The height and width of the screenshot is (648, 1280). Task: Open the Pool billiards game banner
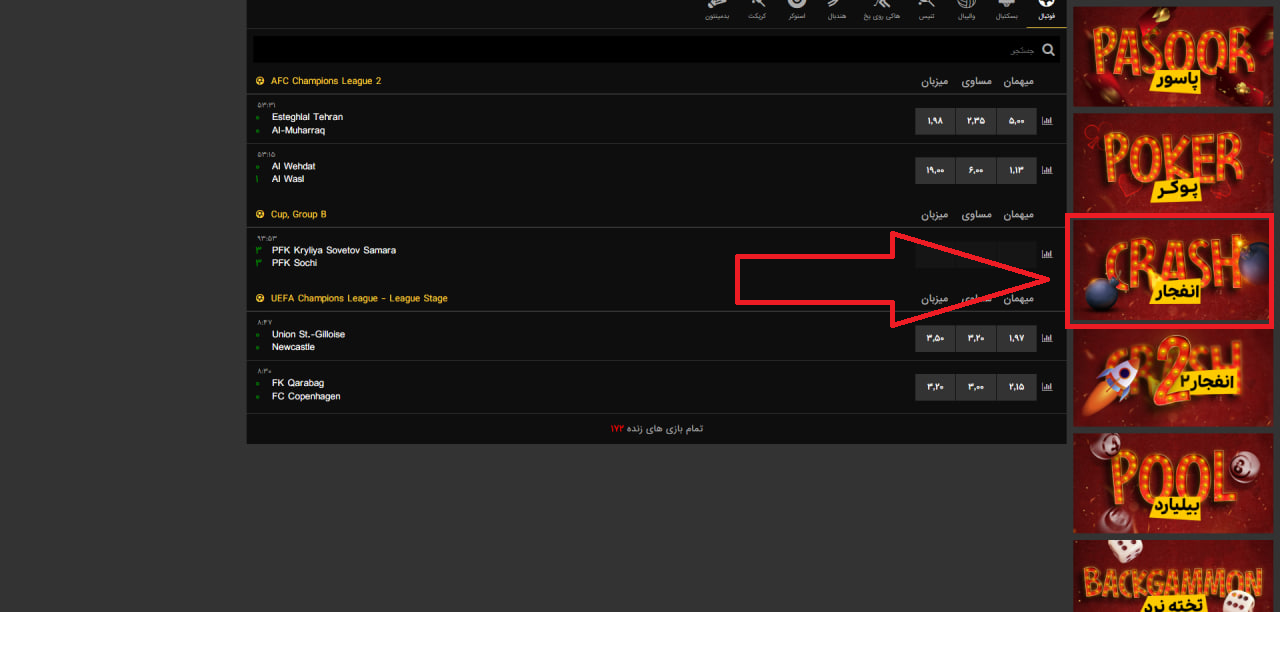pyautogui.click(x=1172, y=482)
